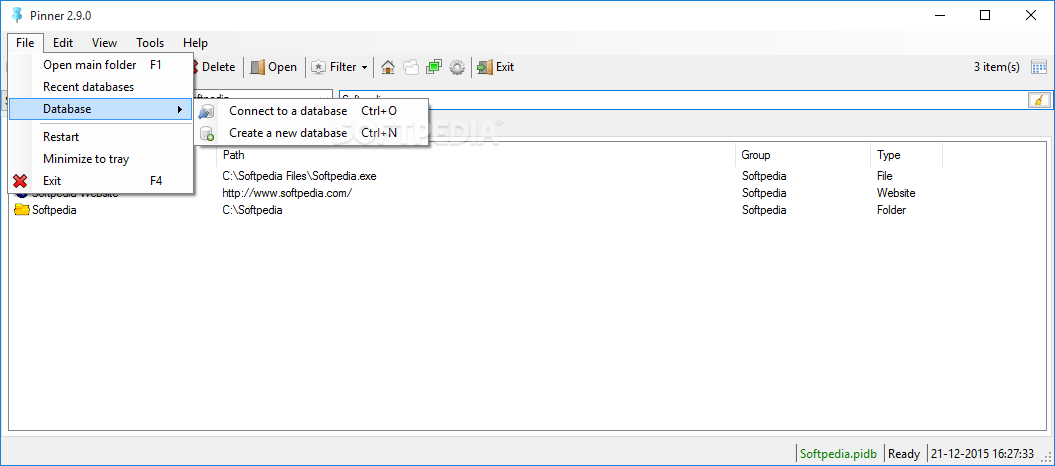This screenshot has width=1055, height=466.
Task: Click the Pinner pin icon in title bar
Action: 17,15
